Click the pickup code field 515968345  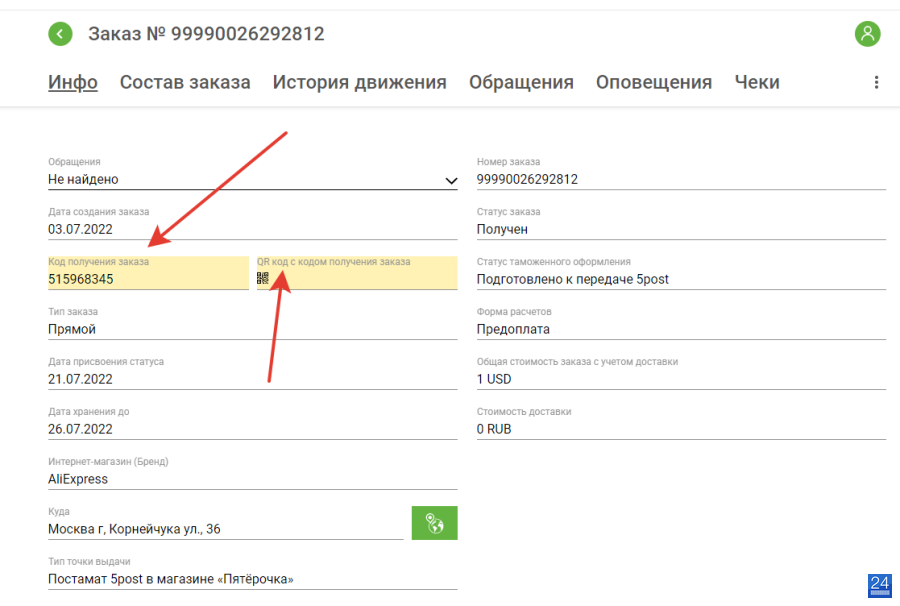point(148,273)
